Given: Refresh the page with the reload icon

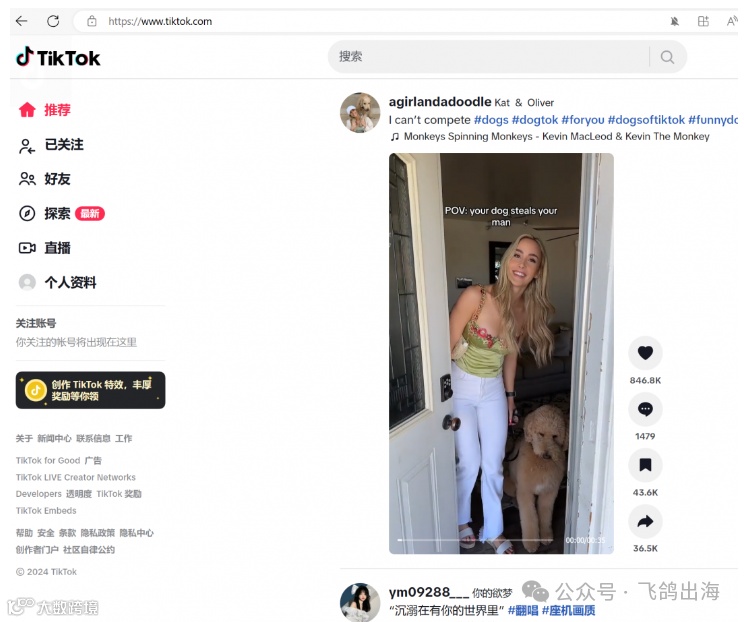Looking at the screenshot, I should [x=53, y=21].
